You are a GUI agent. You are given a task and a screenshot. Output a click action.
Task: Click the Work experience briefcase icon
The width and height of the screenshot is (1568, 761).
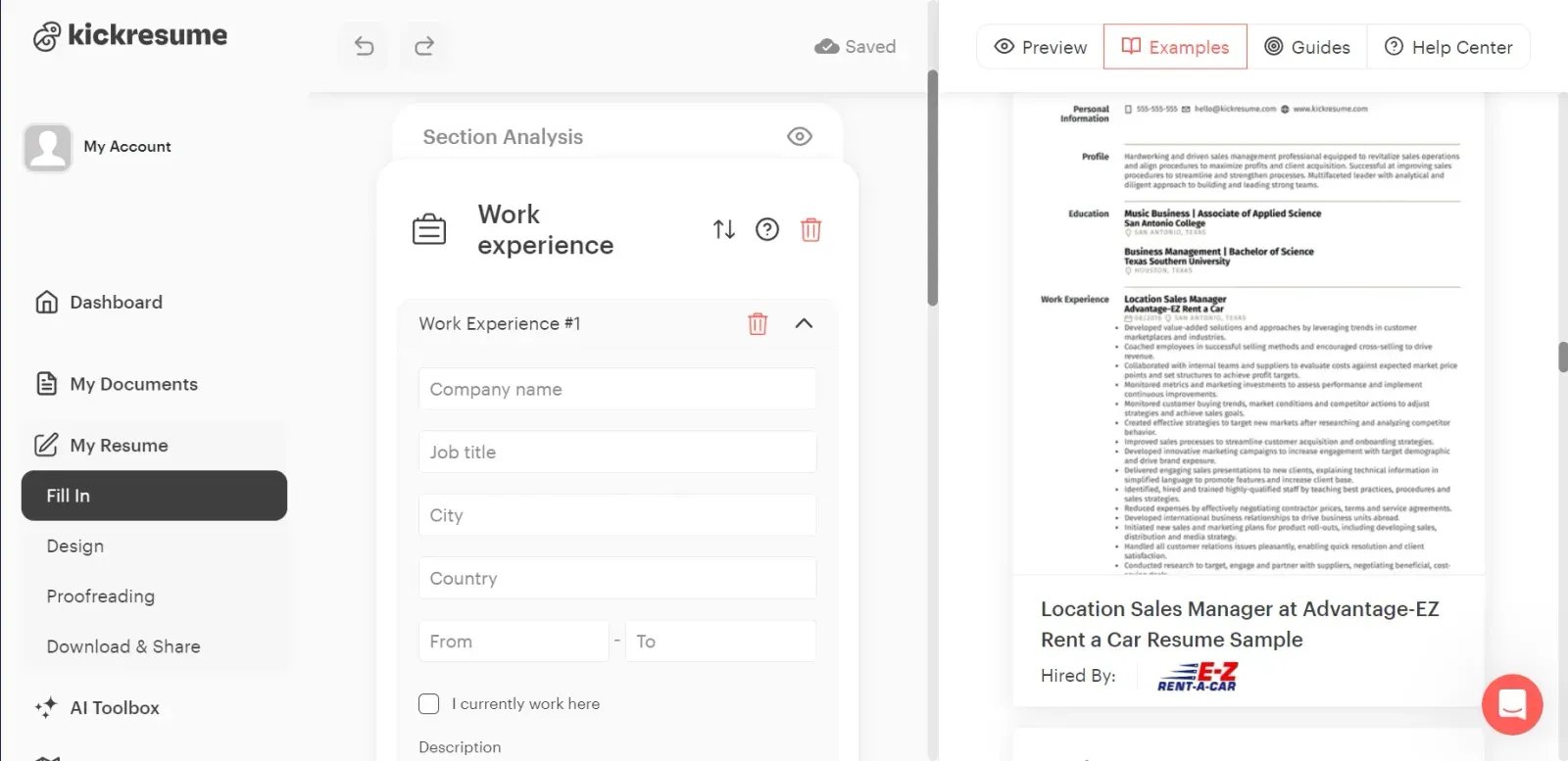pyautogui.click(x=429, y=230)
